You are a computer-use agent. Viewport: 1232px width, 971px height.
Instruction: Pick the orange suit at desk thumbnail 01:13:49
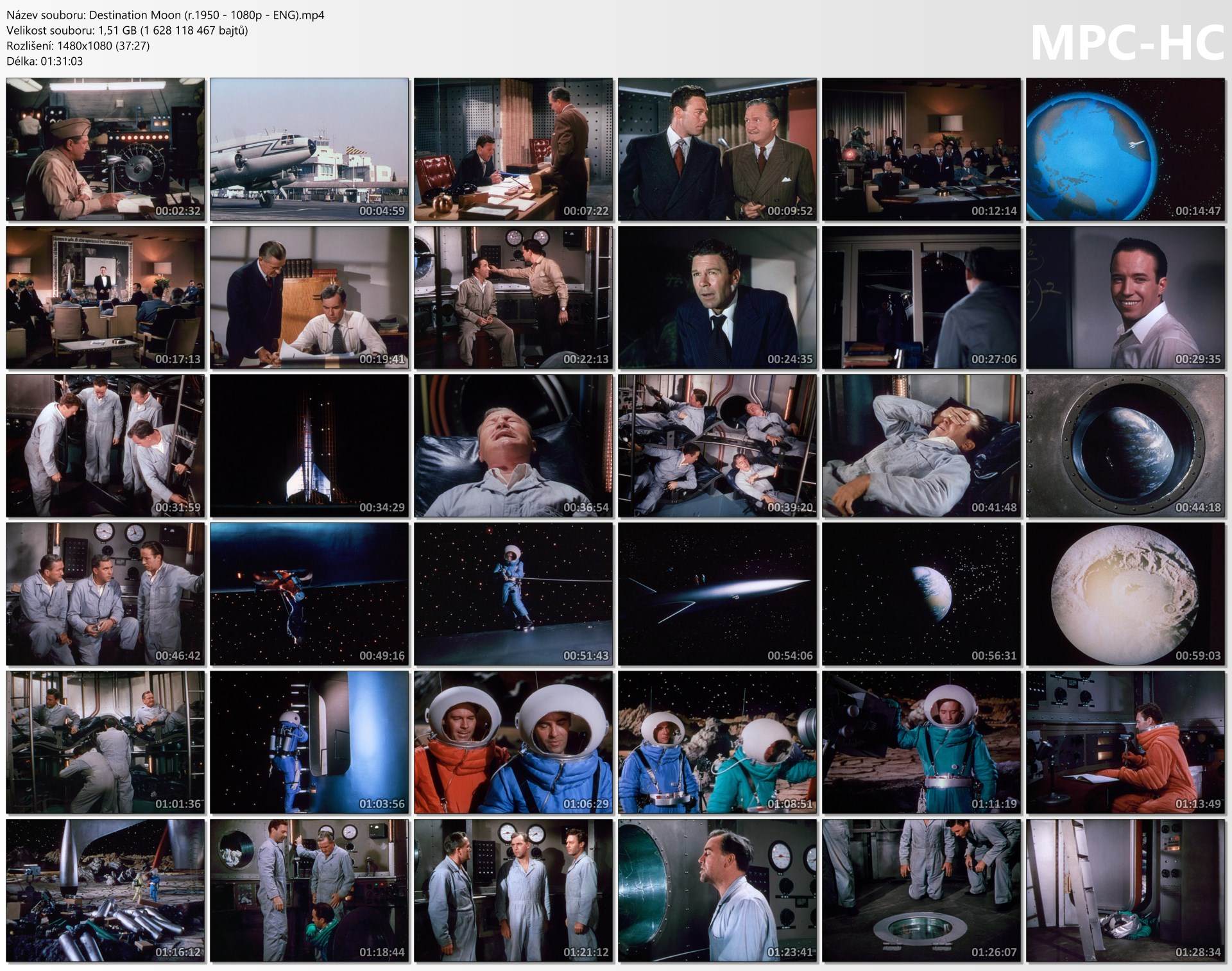click(x=1125, y=743)
